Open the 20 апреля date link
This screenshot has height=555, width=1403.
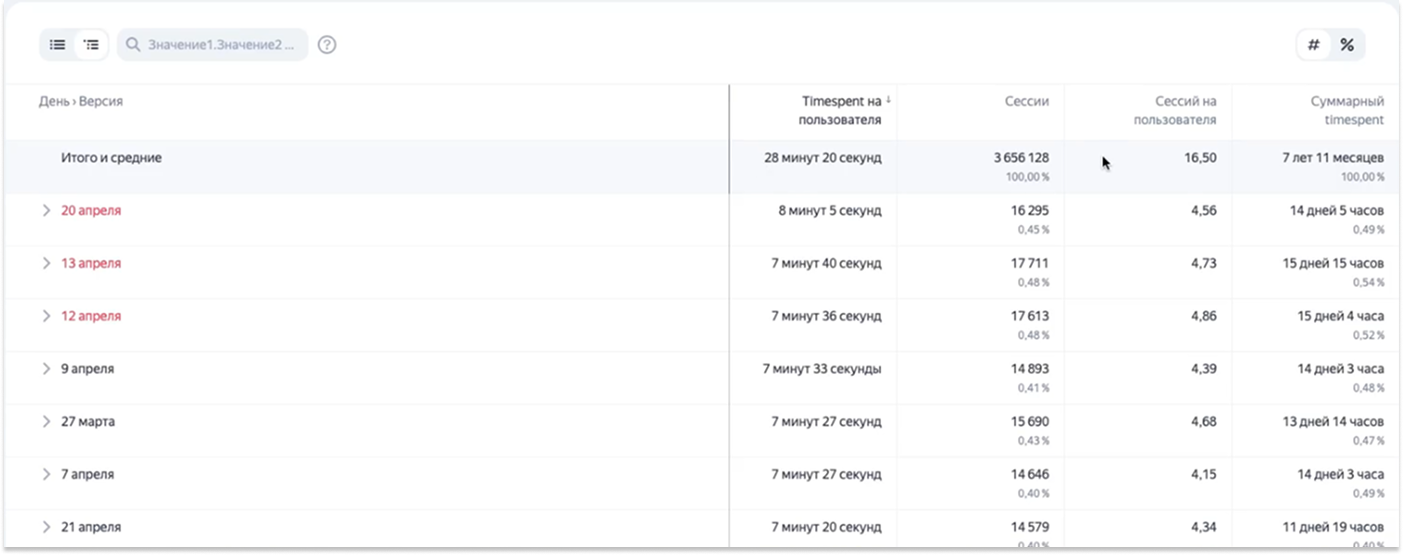pos(91,211)
